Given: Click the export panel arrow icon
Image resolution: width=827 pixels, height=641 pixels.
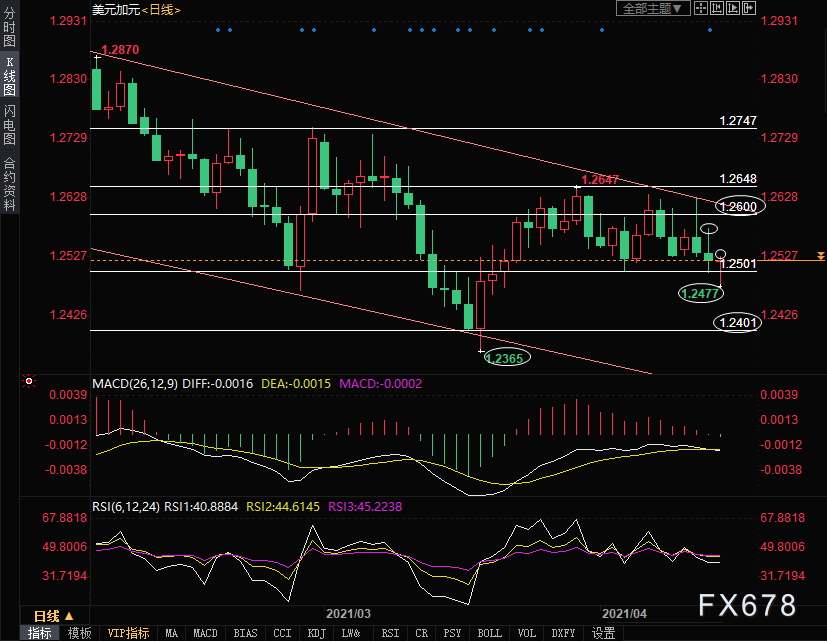Looking at the screenshot, I should [x=749, y=8].
